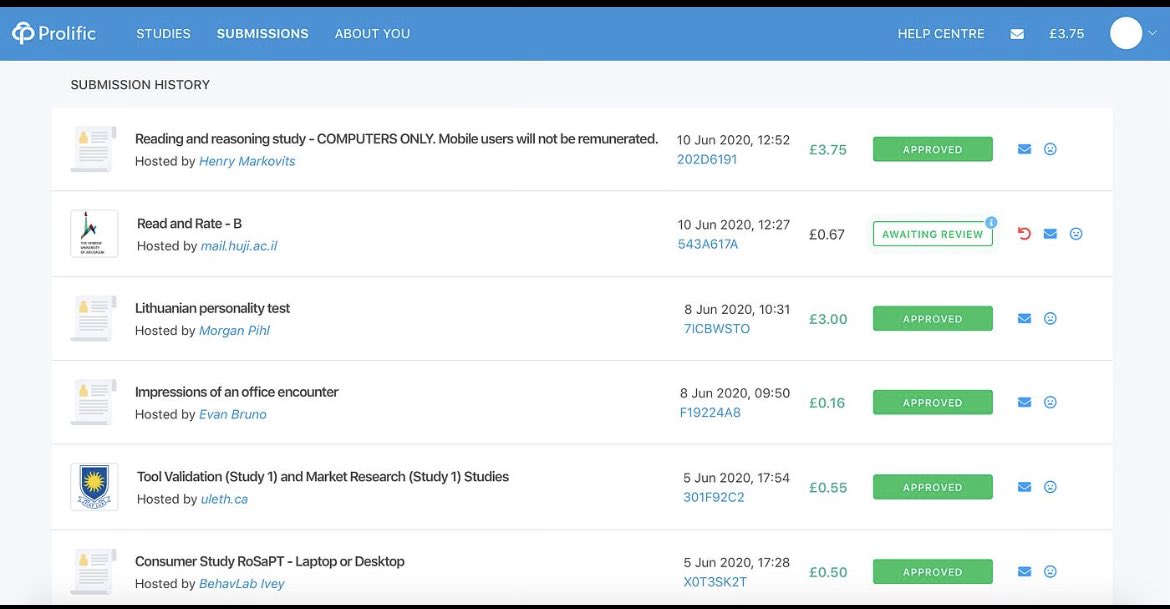Screen dimensions: 1170x609
Task: Open the Lithuanian personality test title
Action: (213, 308)
